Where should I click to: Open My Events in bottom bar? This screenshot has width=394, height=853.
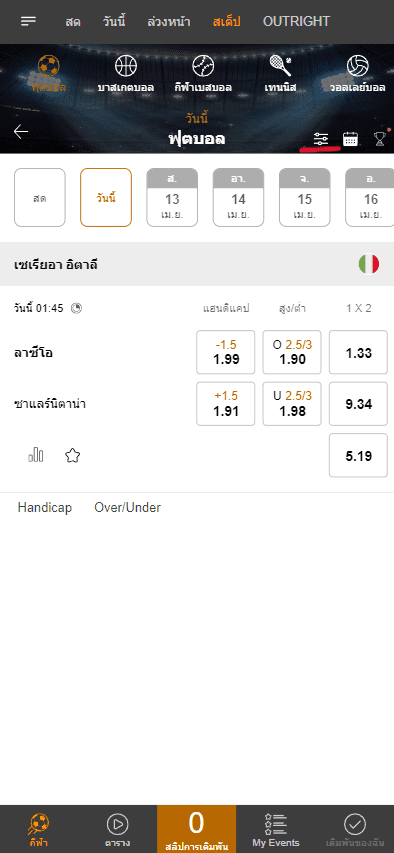276,830
